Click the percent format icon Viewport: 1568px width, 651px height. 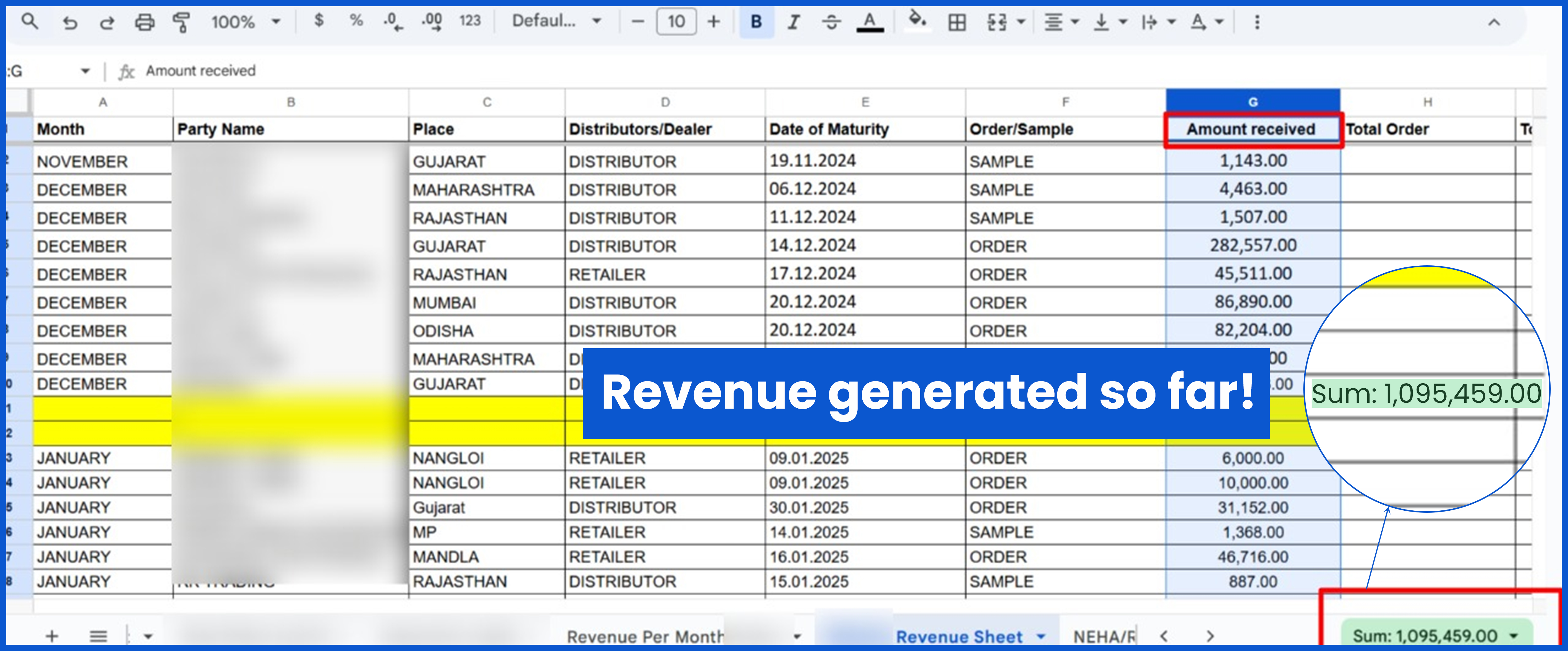pyautogui.click(x=356, y=21)
